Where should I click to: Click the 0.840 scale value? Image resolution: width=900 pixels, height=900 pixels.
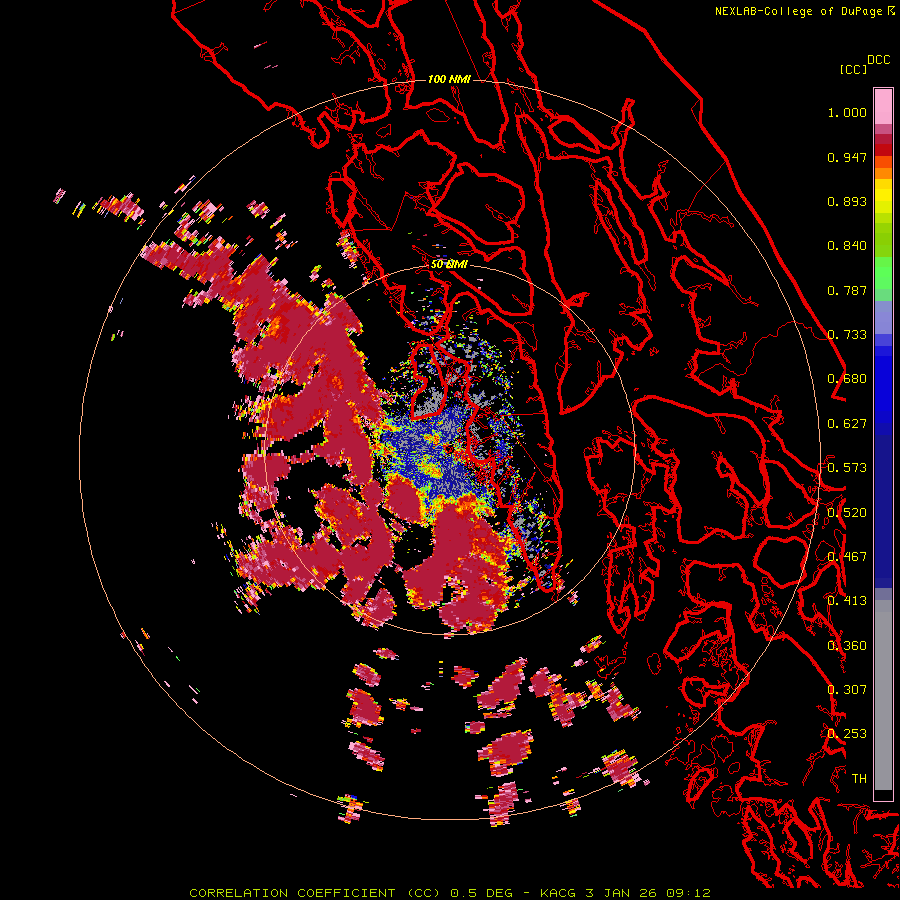pos(847,246)
